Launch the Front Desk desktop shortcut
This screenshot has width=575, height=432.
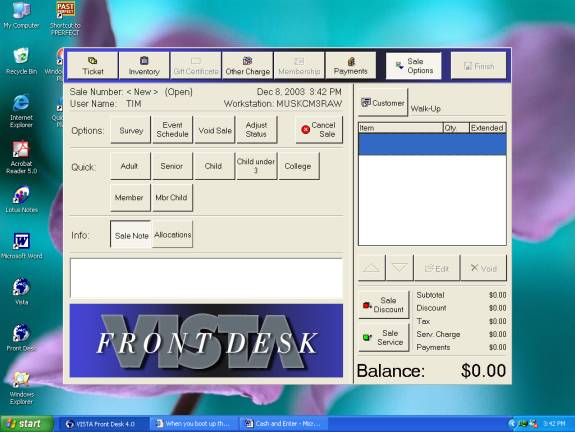(21, 338)
